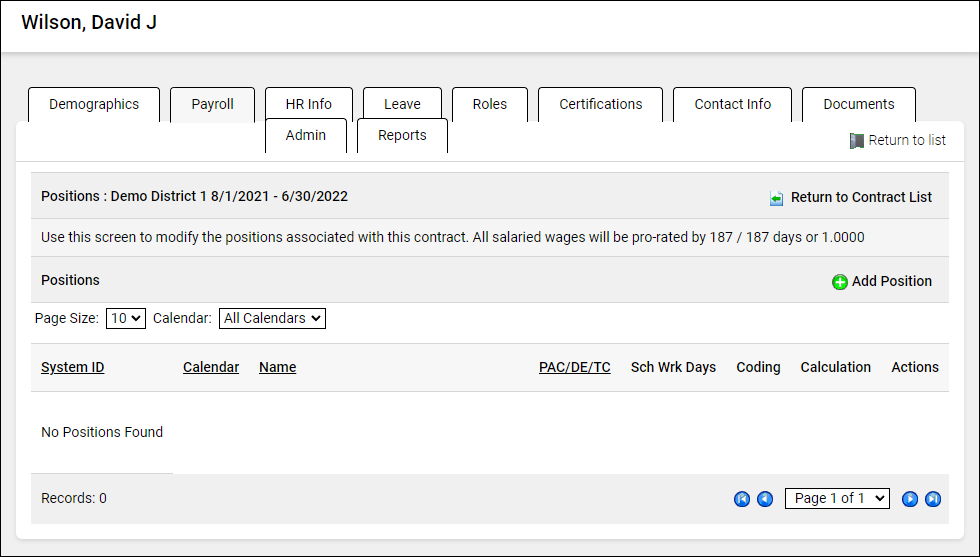Sort positions by Calendar column header
The height and width of the screenshot is (557, 980).
pyautogui.click(x=211, y=367)
